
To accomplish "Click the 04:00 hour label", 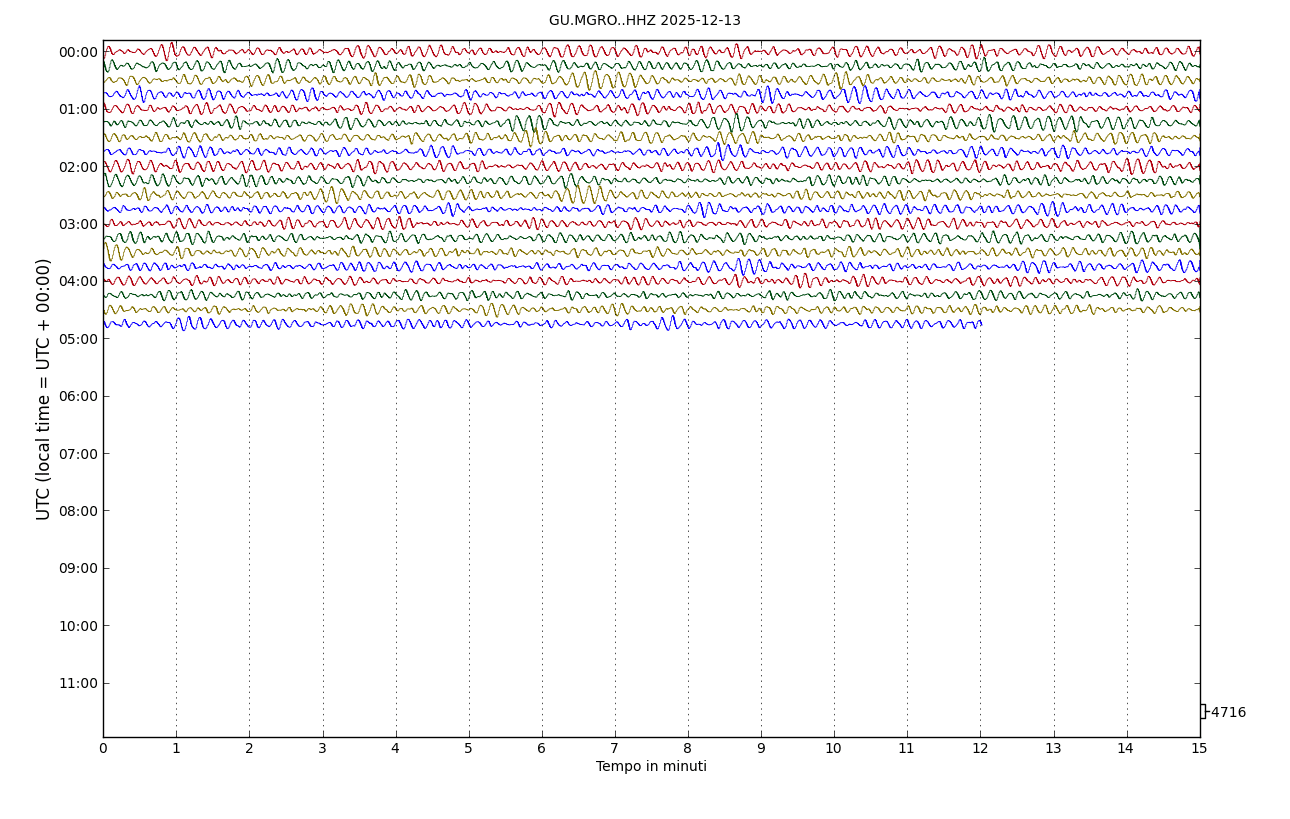I will (x=78, y=282).
